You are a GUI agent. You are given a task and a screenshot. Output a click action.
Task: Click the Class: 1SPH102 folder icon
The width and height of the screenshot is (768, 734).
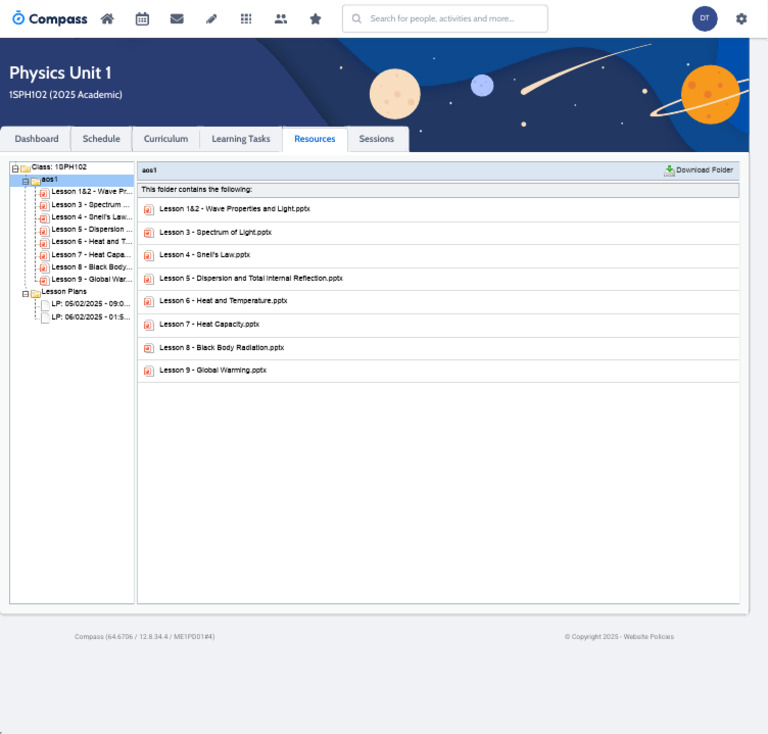pyautogui.click(x=25, y=168)
